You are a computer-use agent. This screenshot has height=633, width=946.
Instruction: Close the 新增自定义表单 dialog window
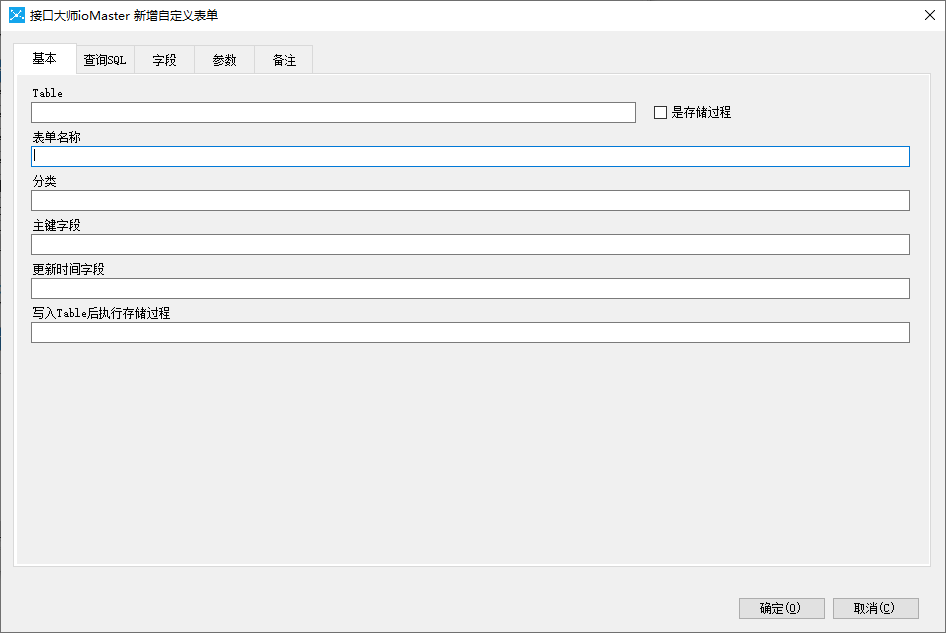(x=929, y=15)
